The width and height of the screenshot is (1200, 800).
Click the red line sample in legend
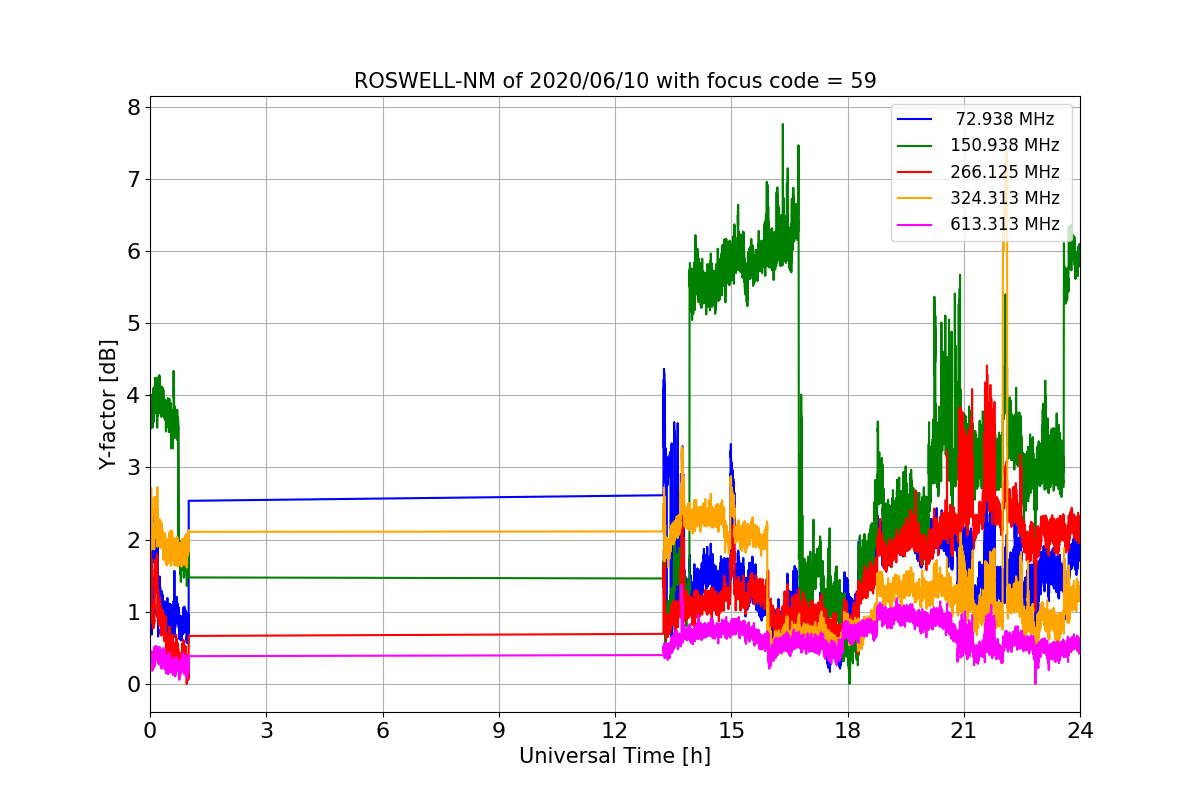[x=915, y=172]
